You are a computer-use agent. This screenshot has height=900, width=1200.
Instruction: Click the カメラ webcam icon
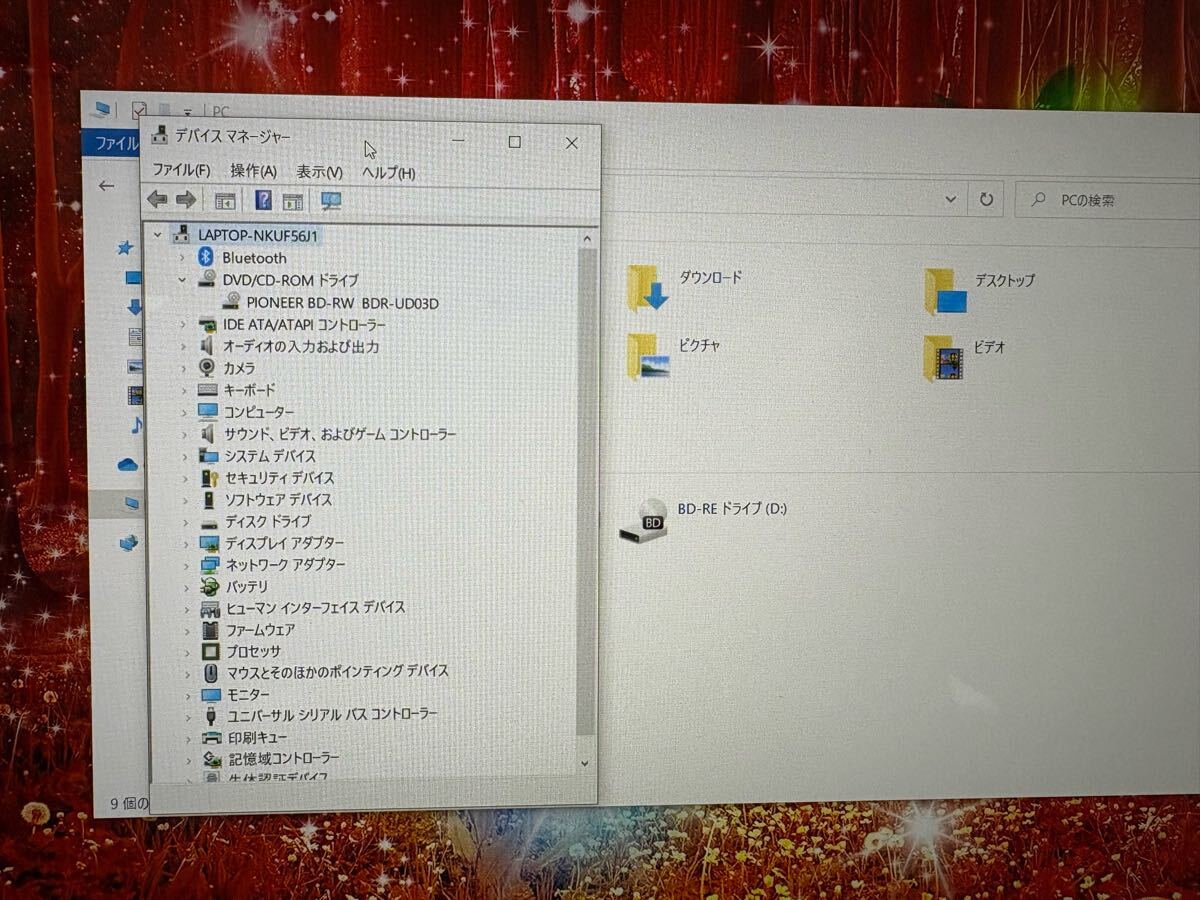[x=207, y=367]
